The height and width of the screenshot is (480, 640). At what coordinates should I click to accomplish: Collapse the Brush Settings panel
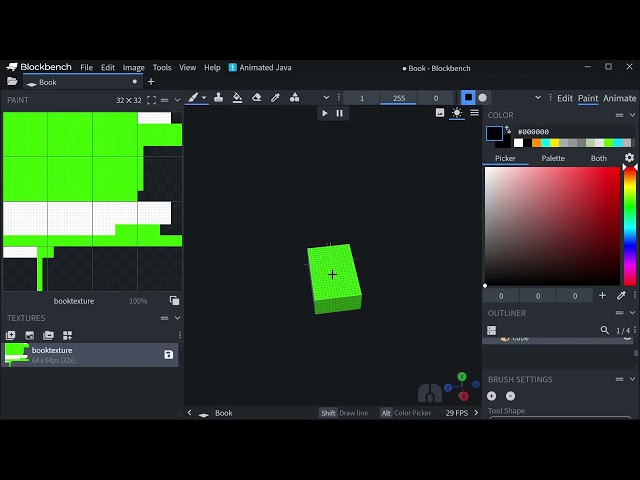click(632, 379)
